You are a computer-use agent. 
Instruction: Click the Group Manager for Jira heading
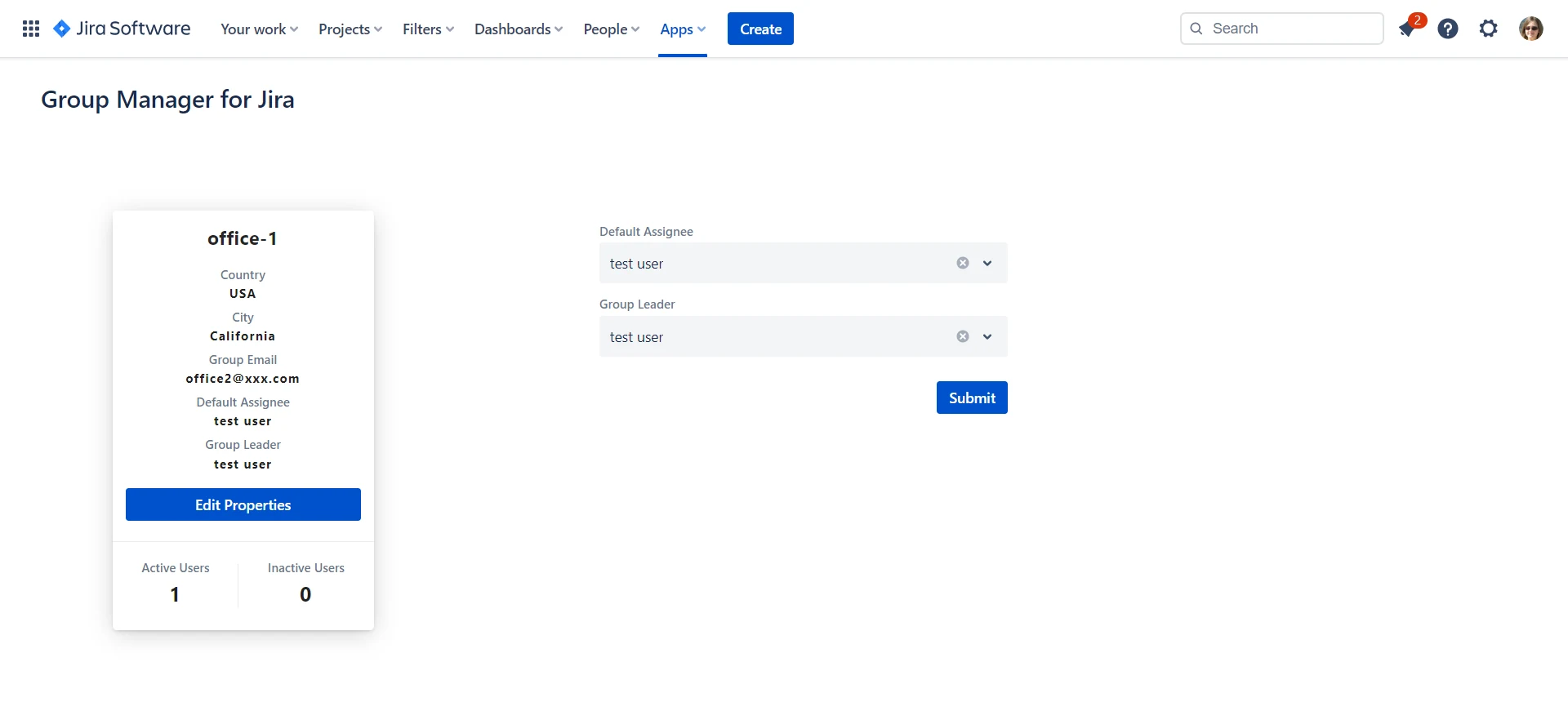[x=167, y=100]
